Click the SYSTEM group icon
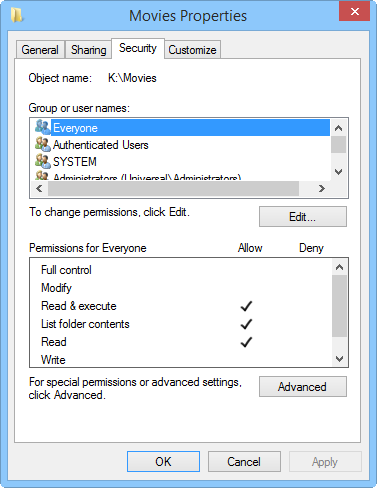 [43, 161]
